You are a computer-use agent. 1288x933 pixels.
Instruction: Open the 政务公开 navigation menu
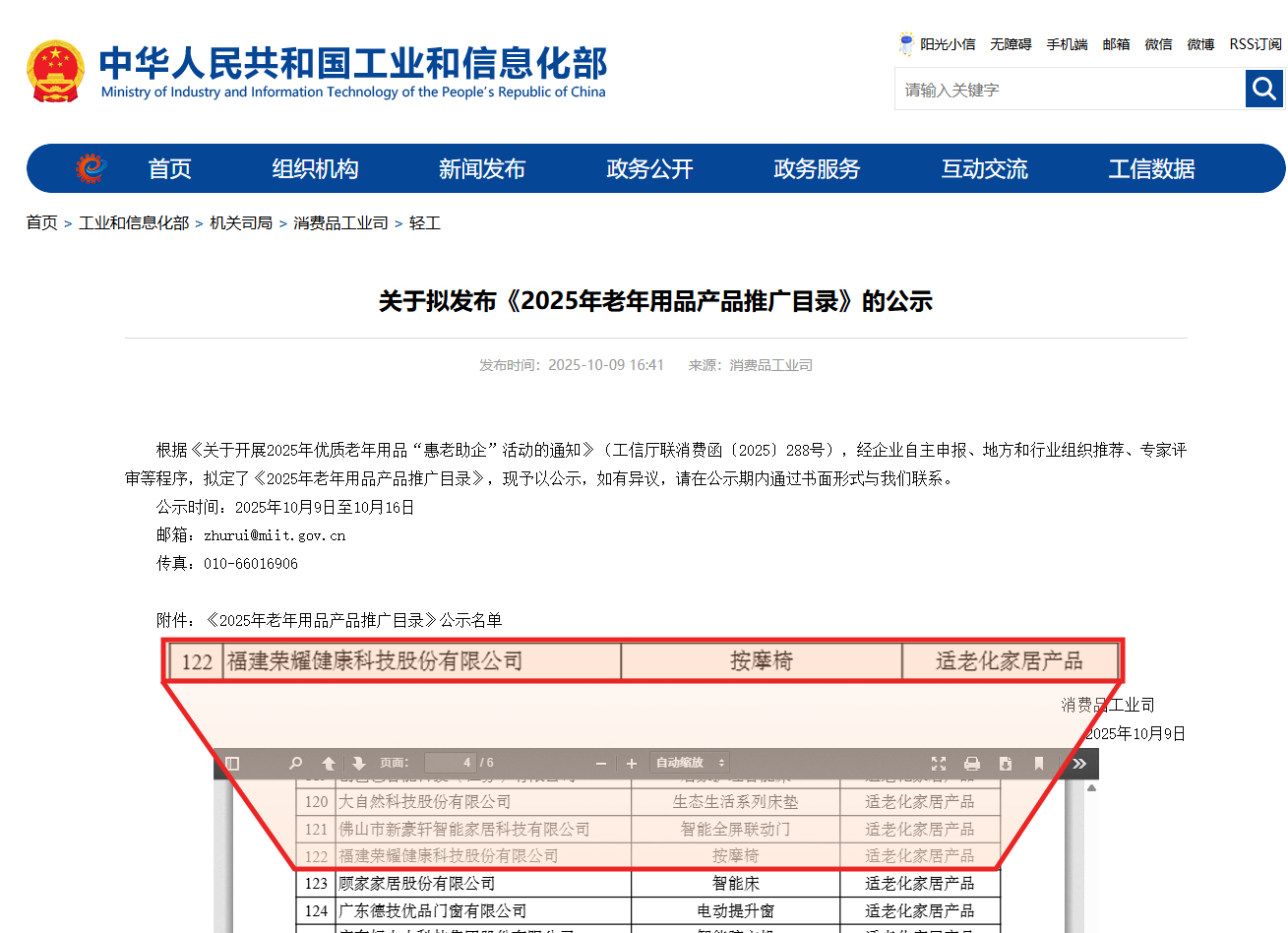[649, 169]
